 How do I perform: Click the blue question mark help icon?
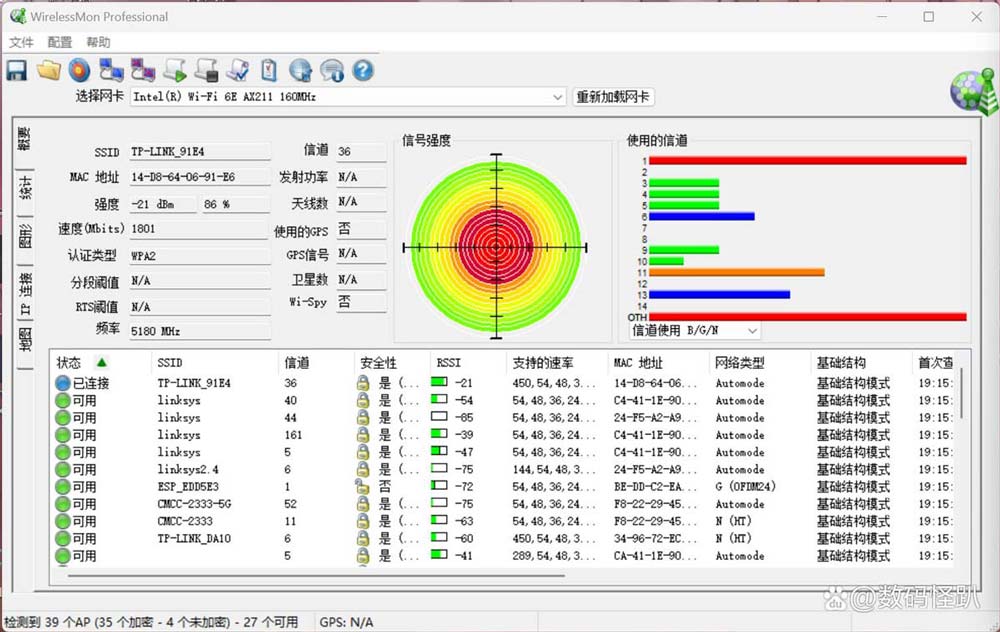coord(363,70)
